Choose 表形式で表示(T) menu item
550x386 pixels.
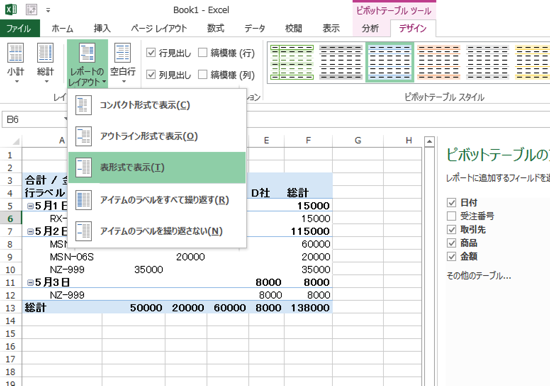[x=157, y=167]
